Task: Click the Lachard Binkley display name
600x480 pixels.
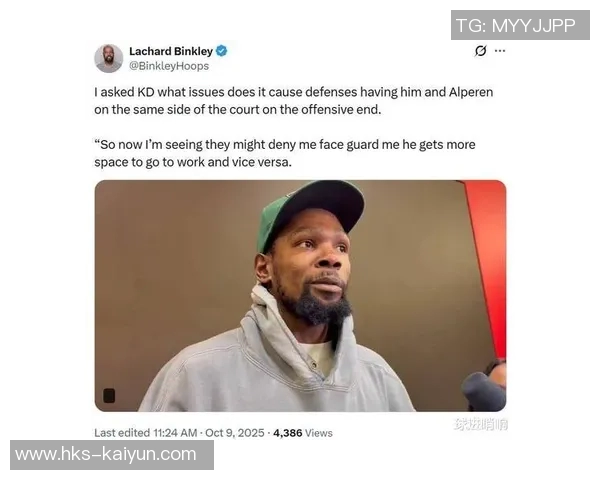Action: coord(171,51)
